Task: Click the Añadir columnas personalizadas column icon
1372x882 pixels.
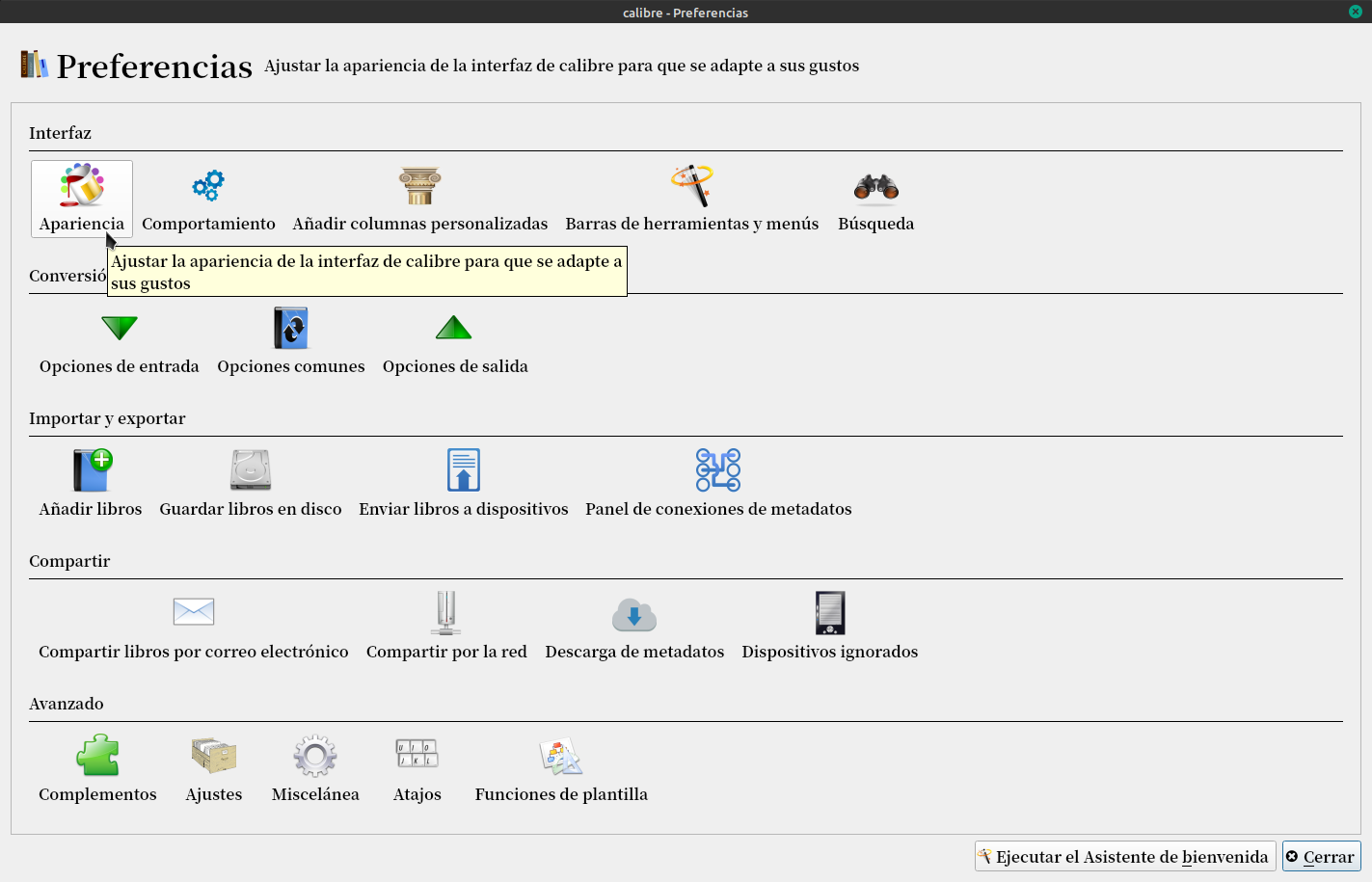Action: (420, 185)
